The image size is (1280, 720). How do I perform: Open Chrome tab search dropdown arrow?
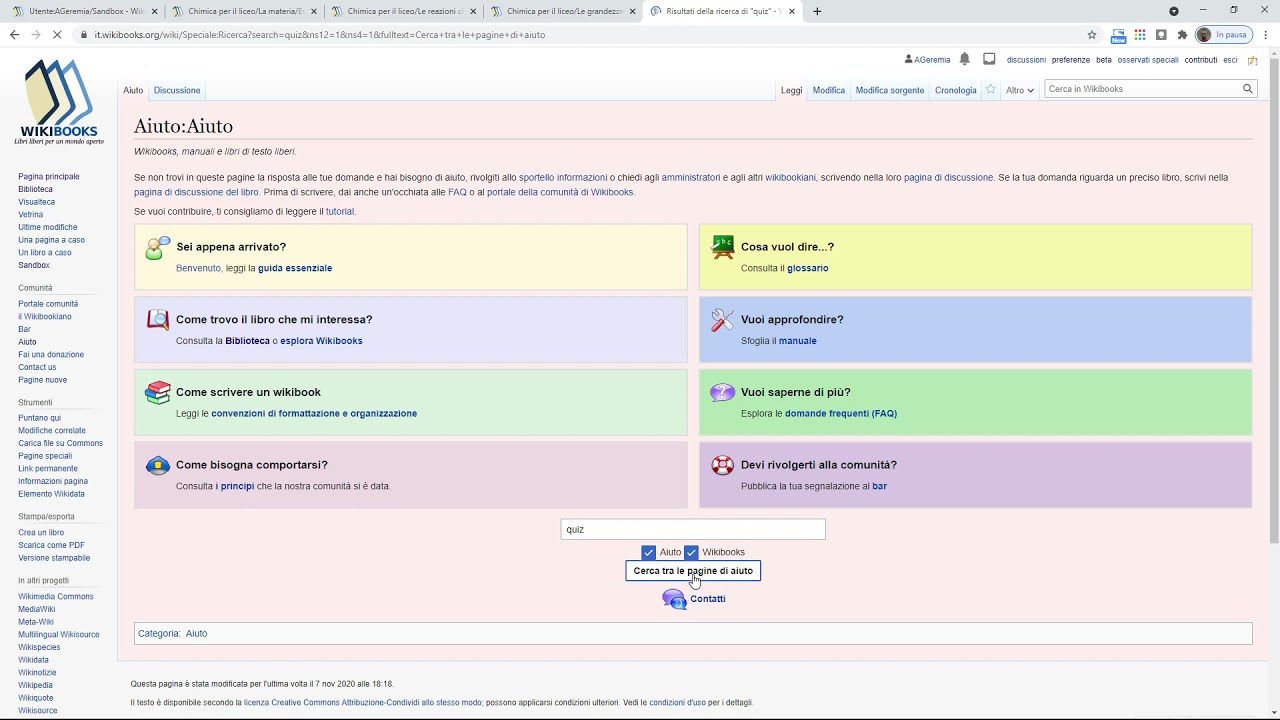click(x=1174, y=11)
